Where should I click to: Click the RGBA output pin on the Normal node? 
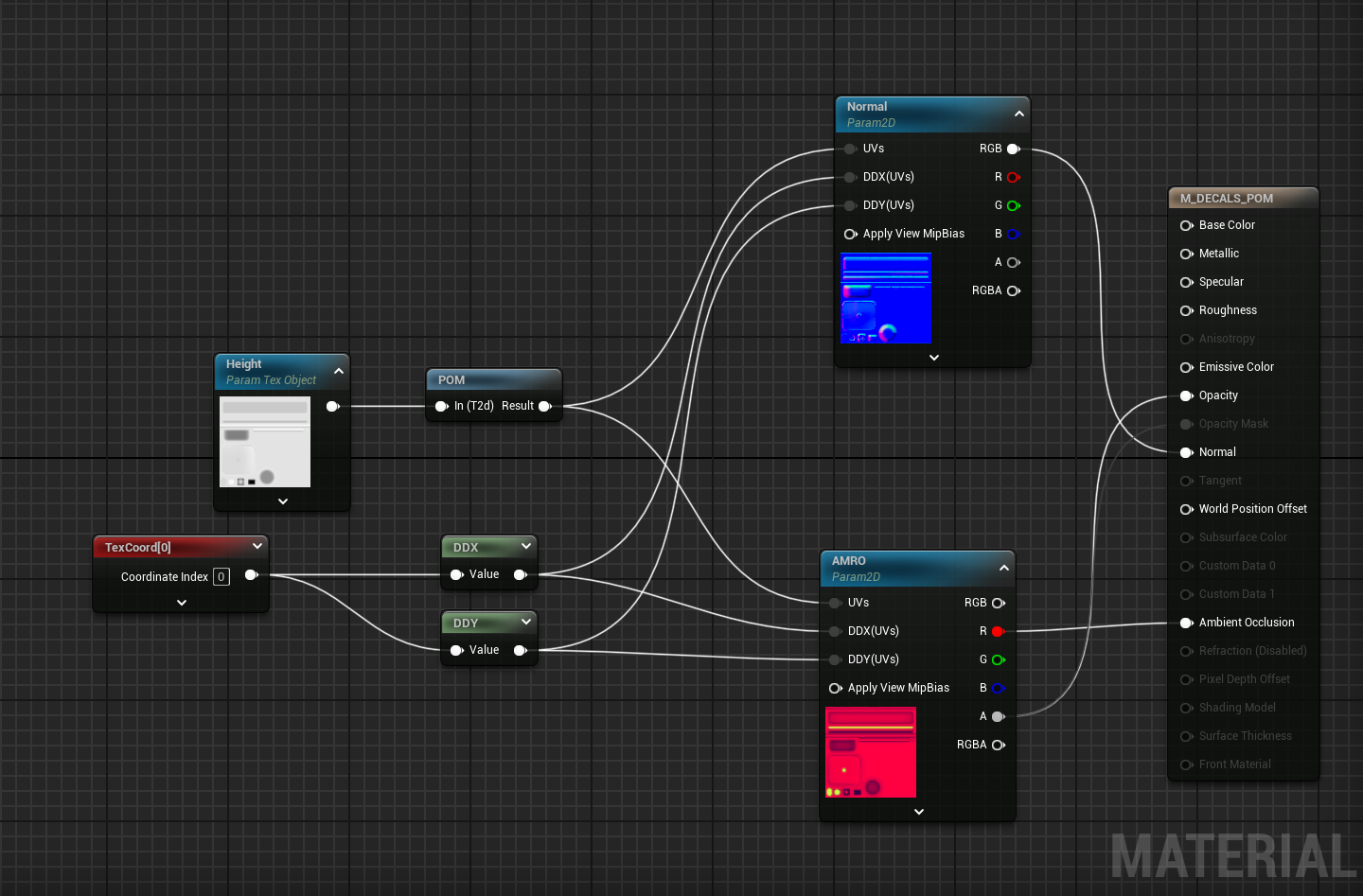pos(1013,290)
